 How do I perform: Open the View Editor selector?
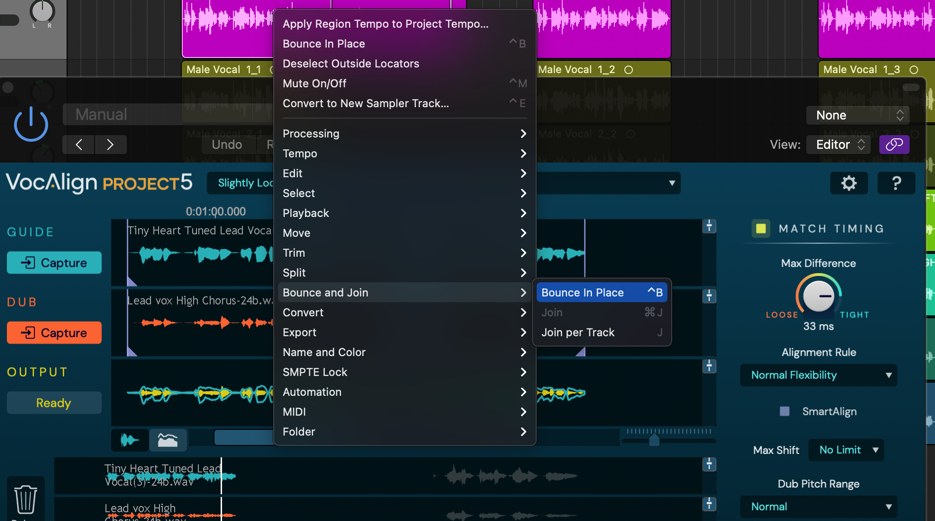[x=840, y=144]
